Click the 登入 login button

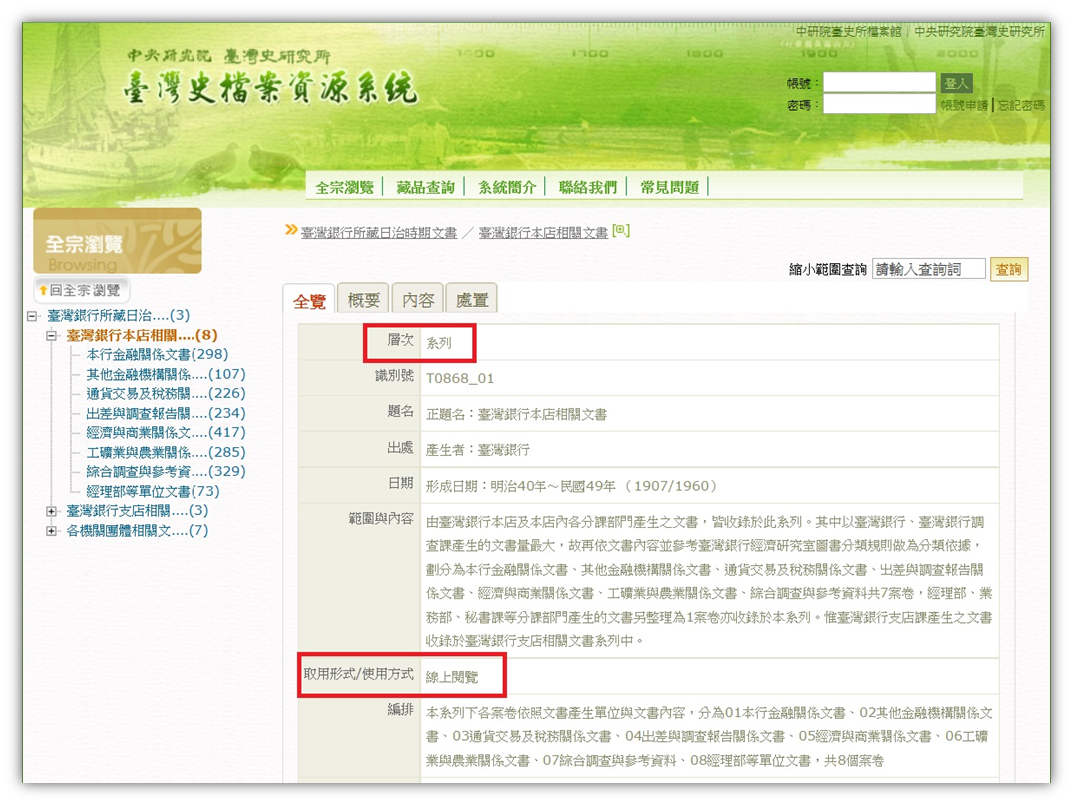click(x=956, y=84)
